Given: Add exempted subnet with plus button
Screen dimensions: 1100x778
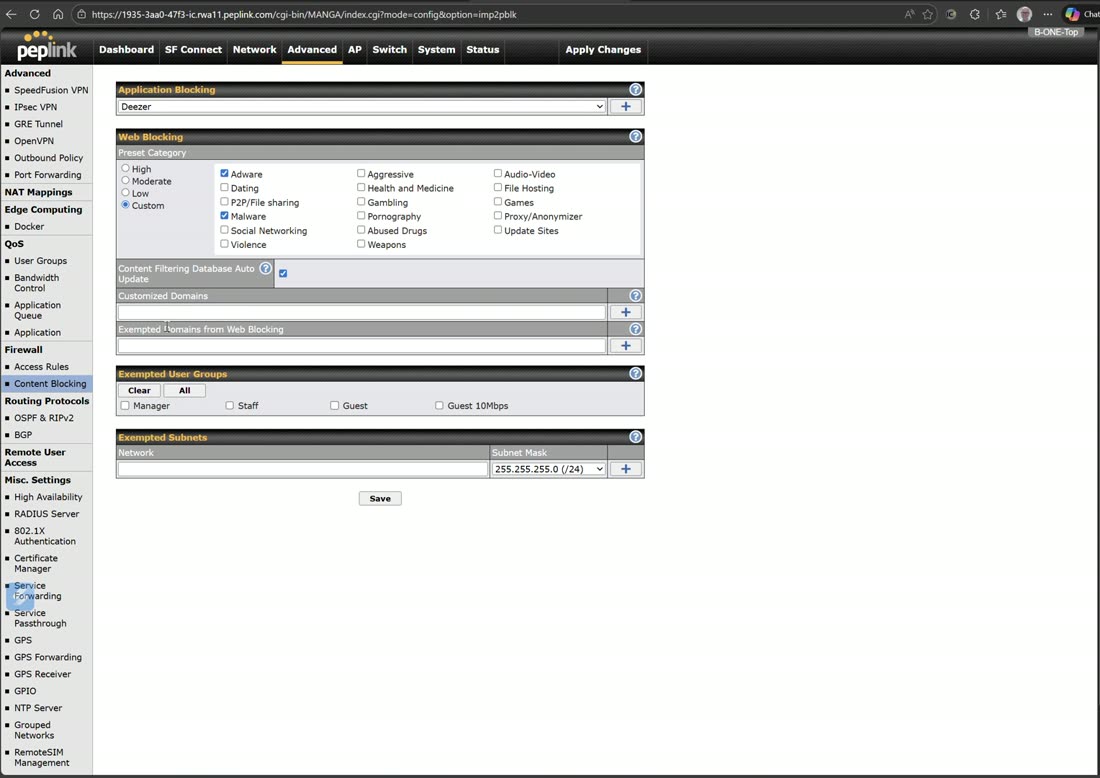Looking at the screenshot, I should tap(625, 469).
